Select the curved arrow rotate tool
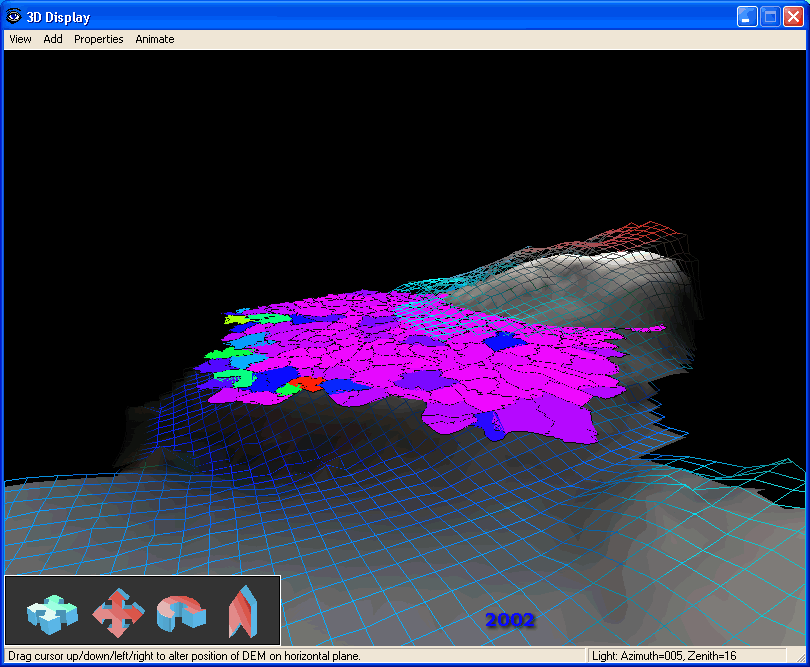The height and width of the screenshot is (667, 810). pyautogui.click(x=181, y=613)
